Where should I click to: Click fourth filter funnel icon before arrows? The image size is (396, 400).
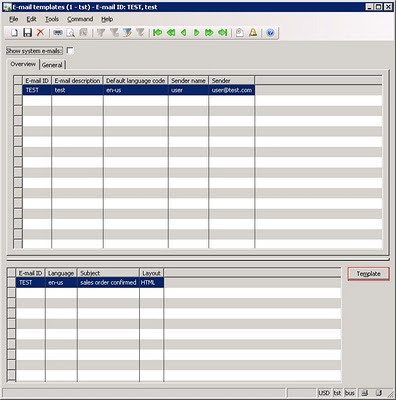[140, 33]
